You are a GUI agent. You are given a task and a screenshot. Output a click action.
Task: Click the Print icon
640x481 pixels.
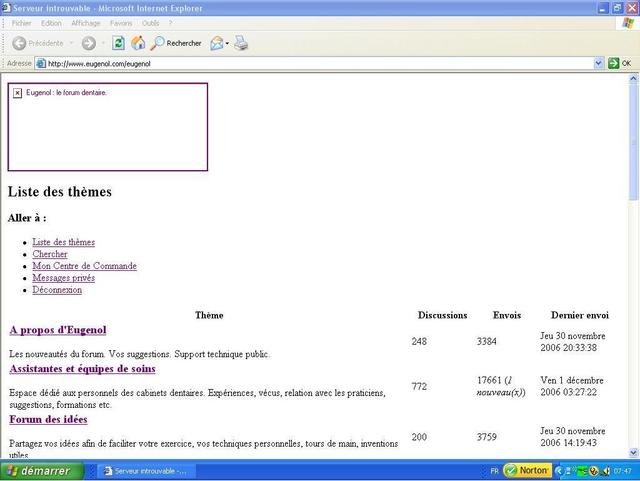[241, 43]
